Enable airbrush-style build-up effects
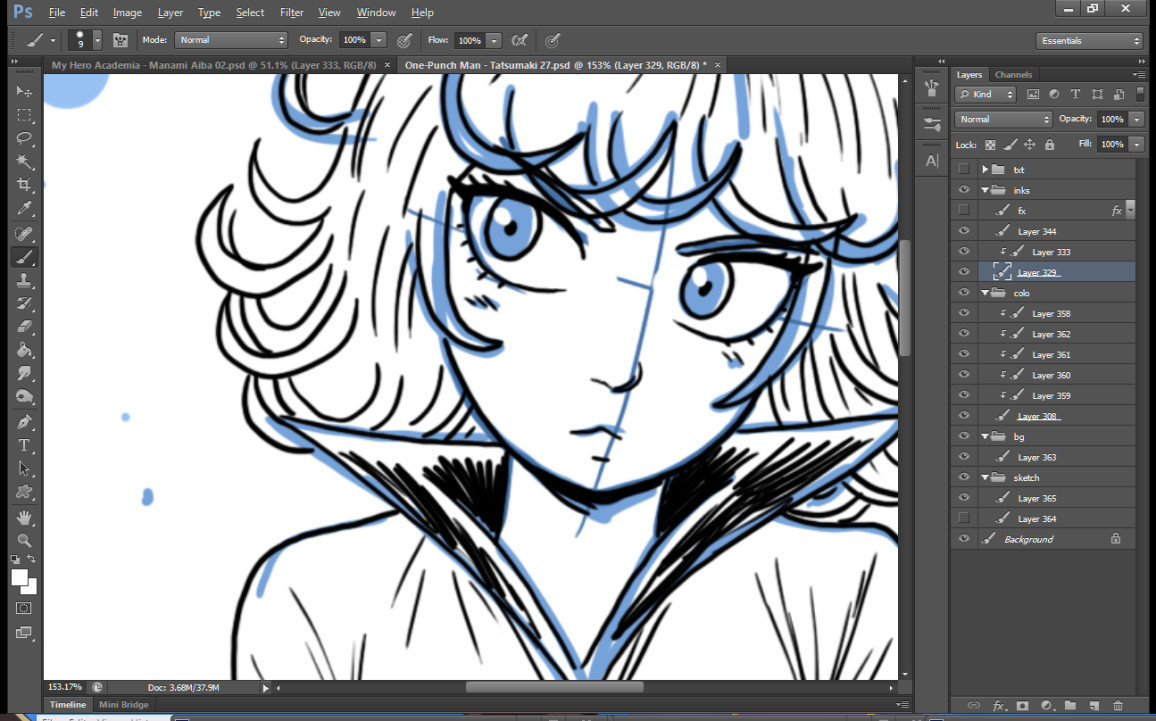 [x=520, y=41]
